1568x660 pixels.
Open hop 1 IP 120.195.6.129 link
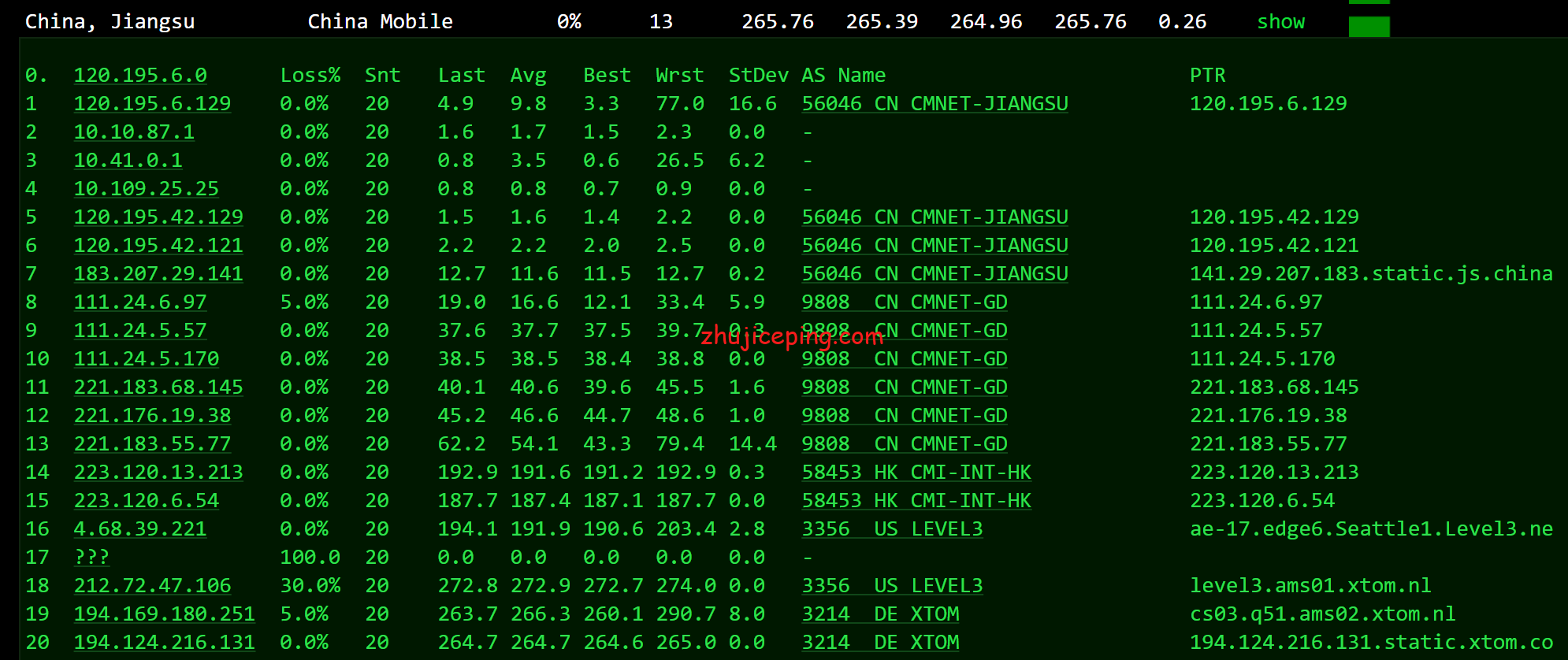[152, 104]
